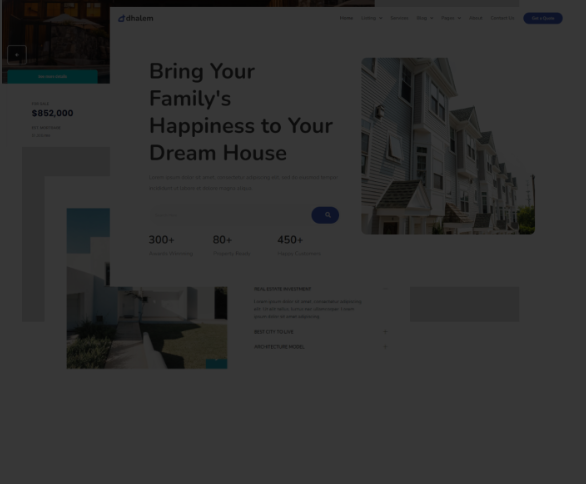586x484 pixels.
Task: Click teal badge on courtyard photo corner
Action: tap(216, 364)
